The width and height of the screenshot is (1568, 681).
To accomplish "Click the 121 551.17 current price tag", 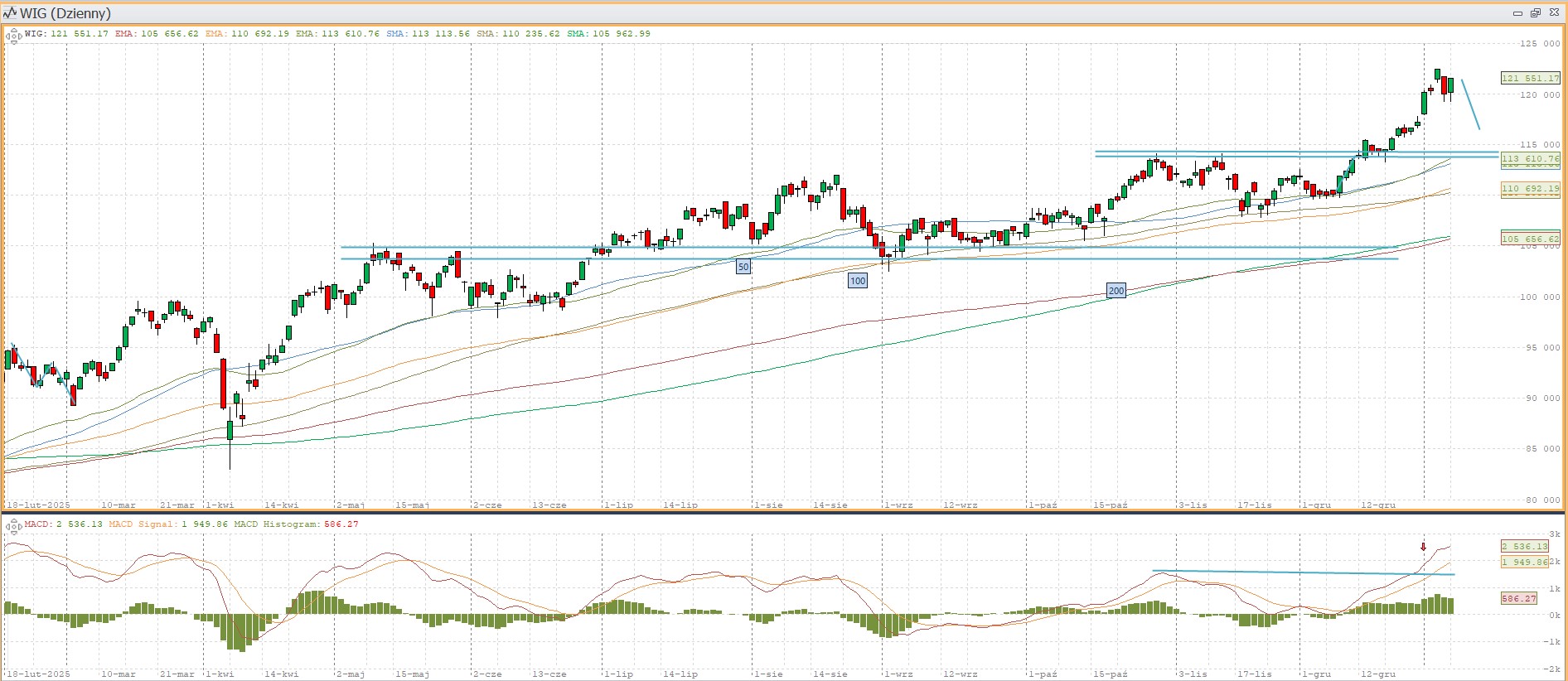I will 1530,79.
